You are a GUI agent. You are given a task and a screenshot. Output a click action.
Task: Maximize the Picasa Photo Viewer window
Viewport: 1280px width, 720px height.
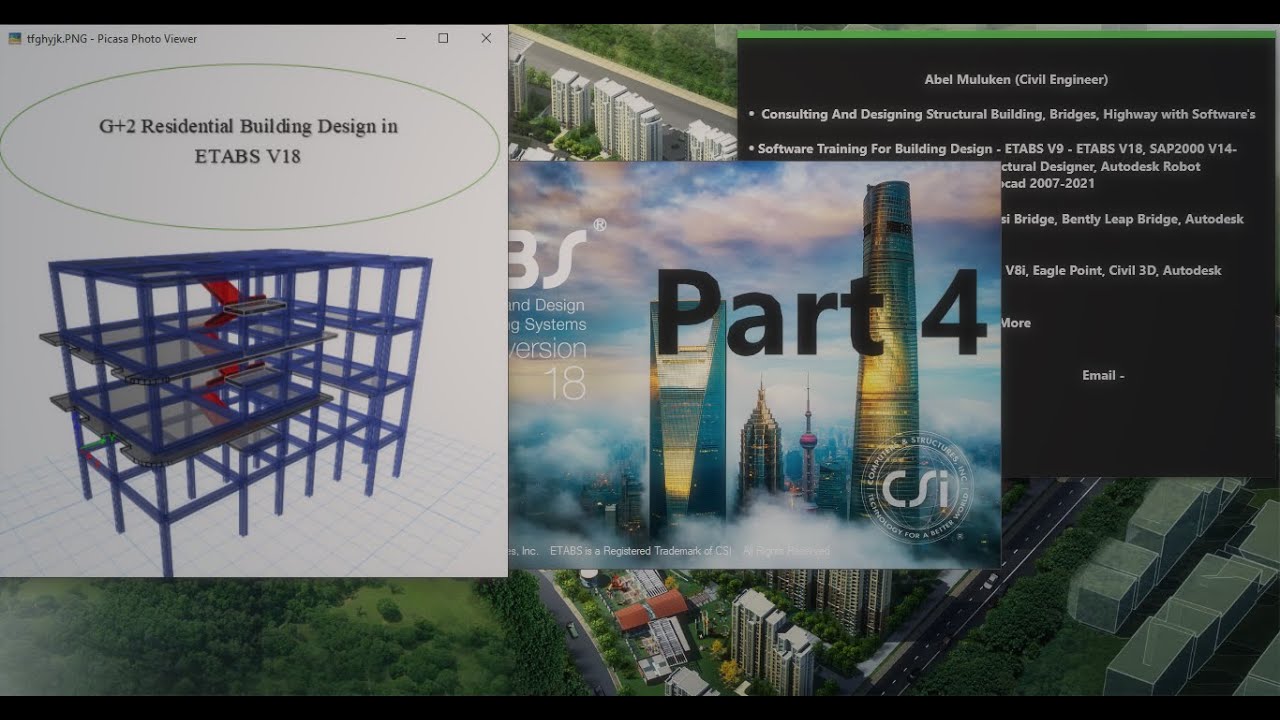tap(443, 38)
